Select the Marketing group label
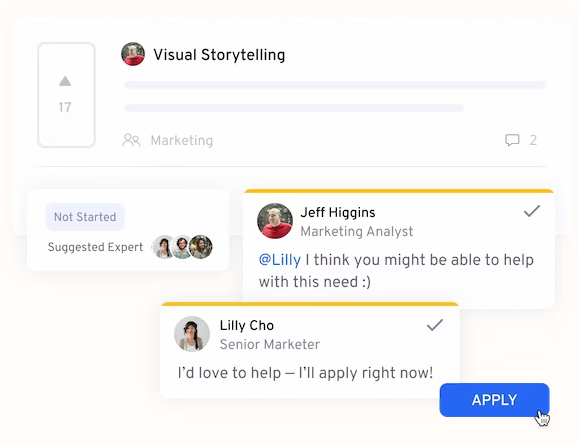This screenshot has width=578, height=443. point(182,140)
